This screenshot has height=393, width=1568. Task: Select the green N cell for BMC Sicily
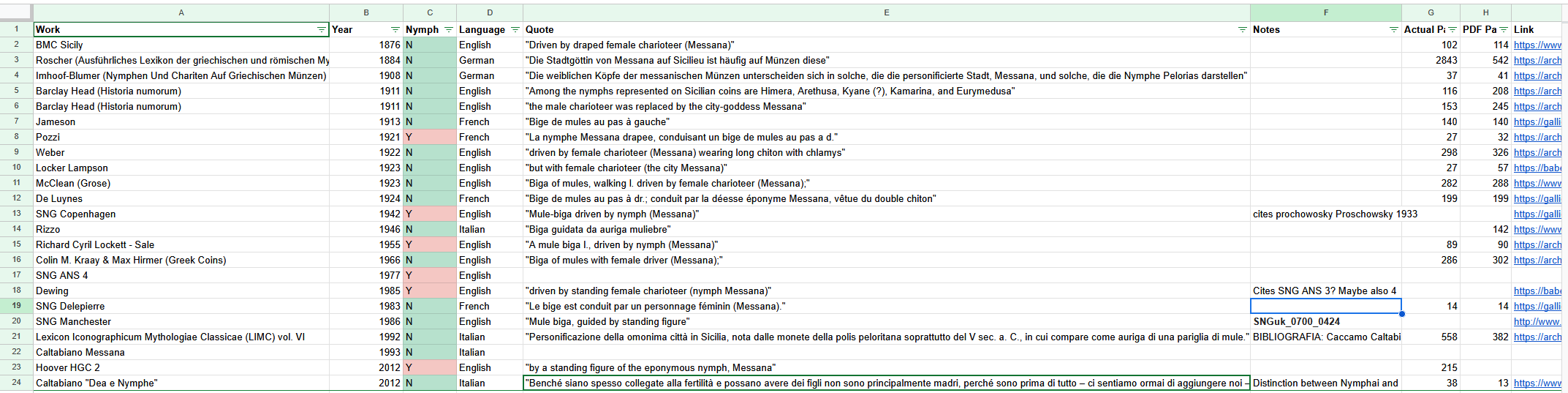point(430,45)
